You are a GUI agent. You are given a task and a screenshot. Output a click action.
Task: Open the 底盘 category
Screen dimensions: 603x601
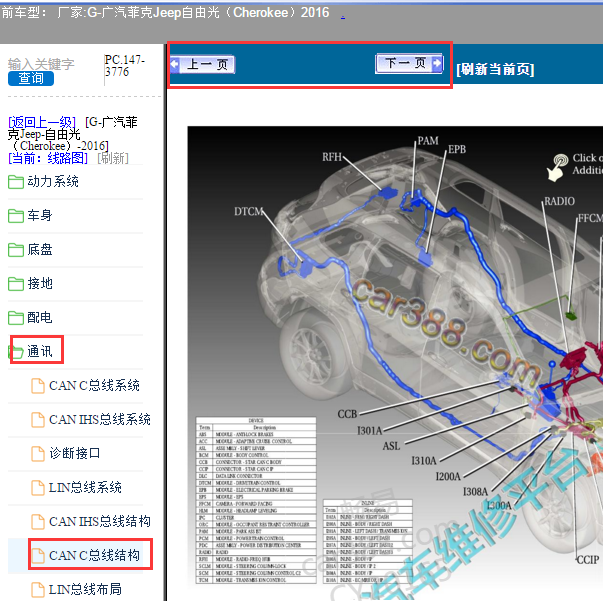click(40, 250)
